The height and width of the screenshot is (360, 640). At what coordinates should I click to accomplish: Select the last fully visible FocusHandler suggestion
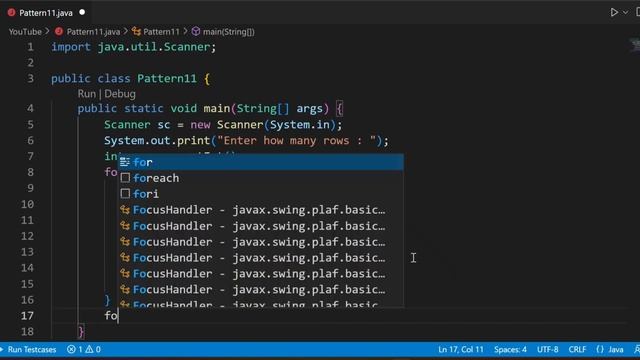click(261, 289)
